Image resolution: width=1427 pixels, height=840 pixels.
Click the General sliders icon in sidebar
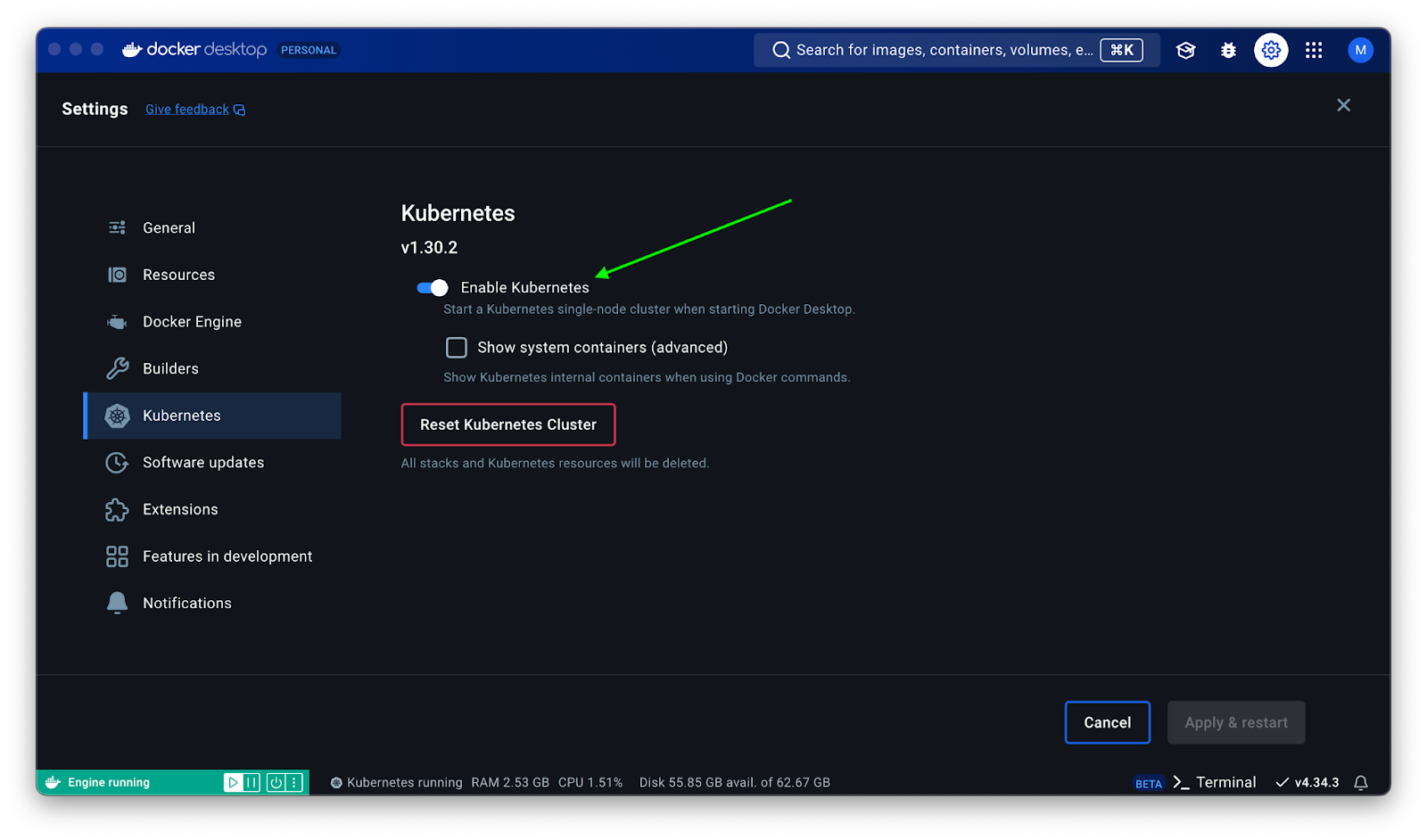(x=117, y=227)
